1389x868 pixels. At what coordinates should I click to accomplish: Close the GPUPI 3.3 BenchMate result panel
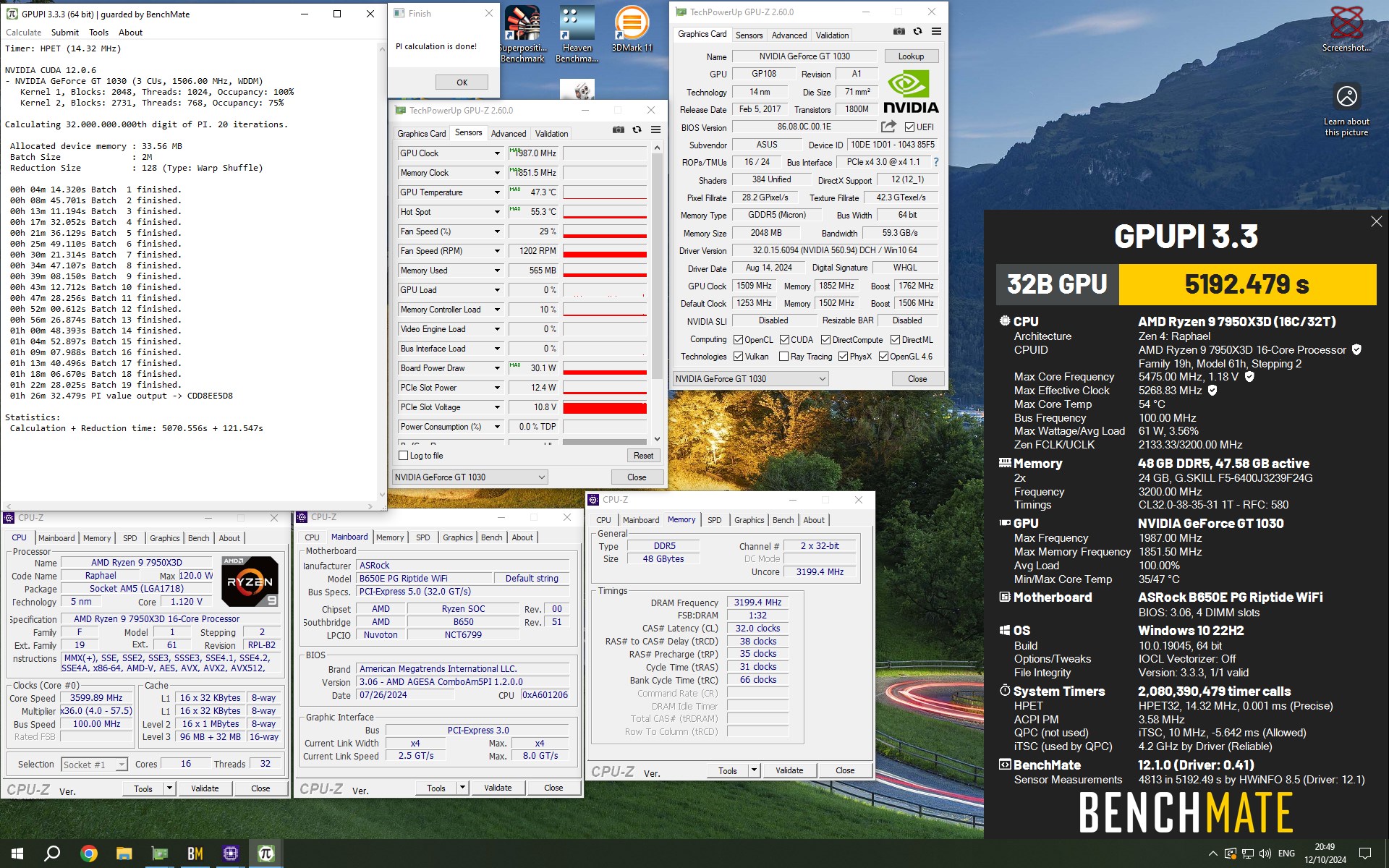pyautogui.click(x=1376, y=222)
